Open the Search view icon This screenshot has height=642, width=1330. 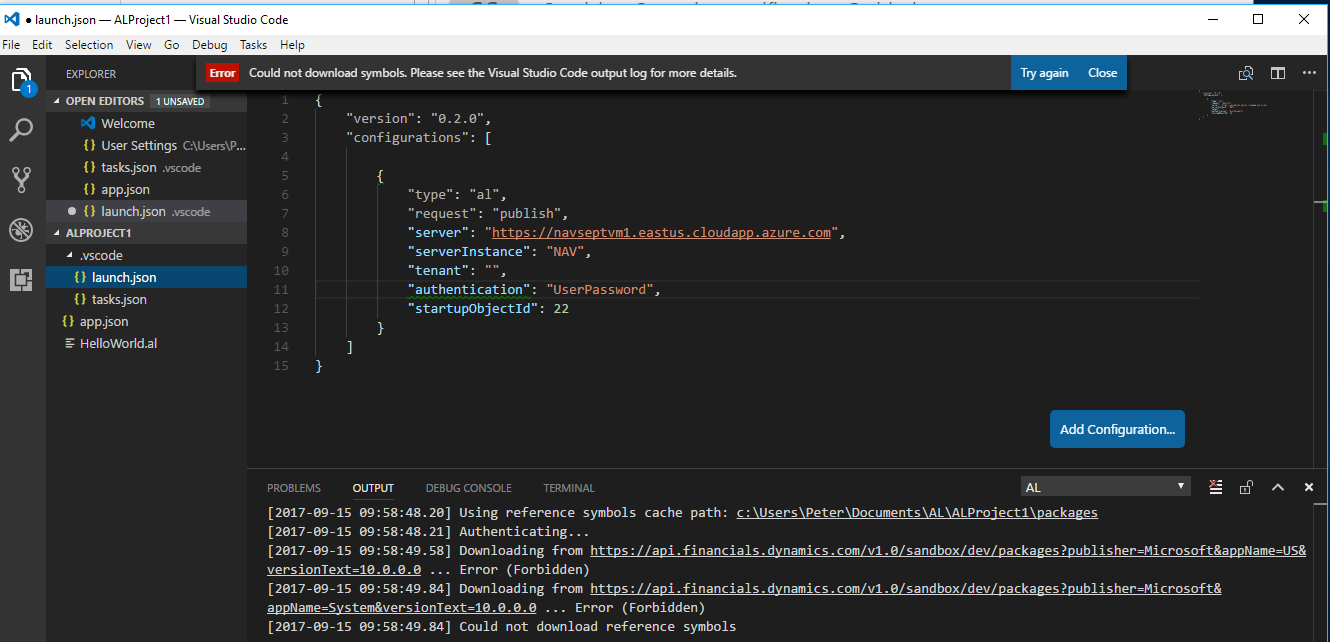tap(22, 130)
